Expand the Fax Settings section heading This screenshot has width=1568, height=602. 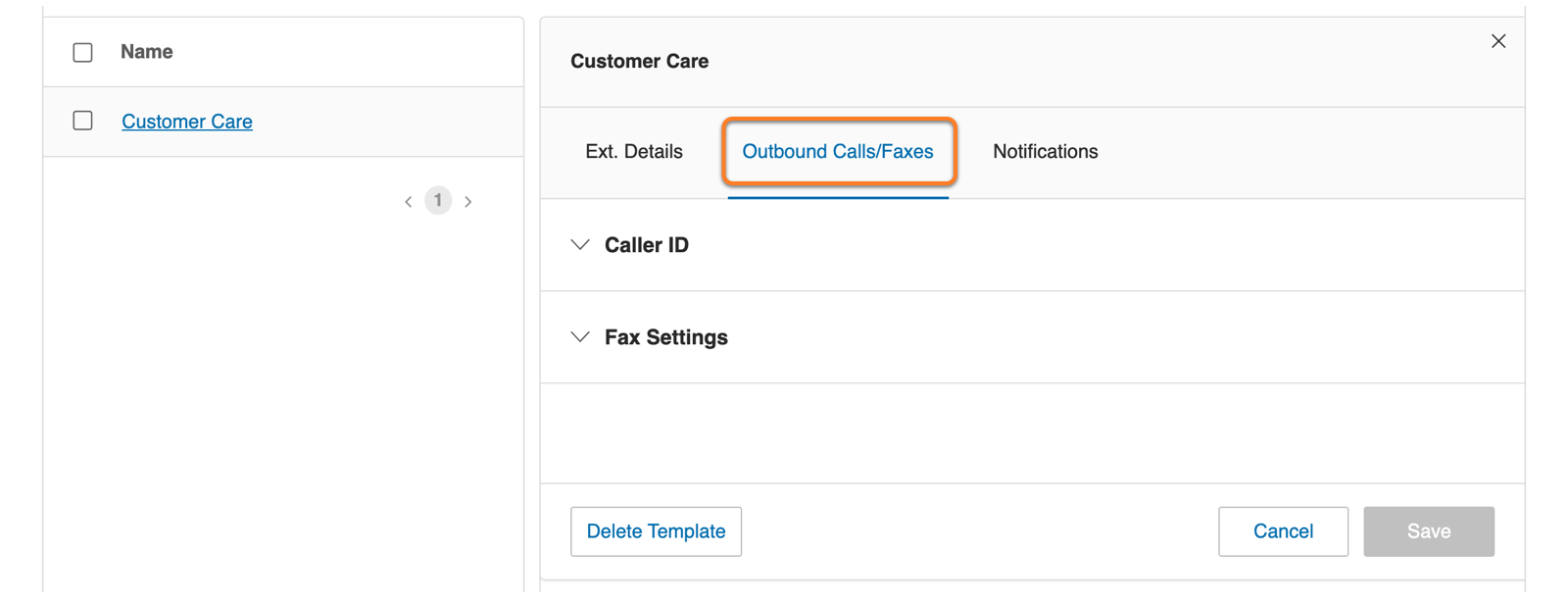click(x=666, y=337)
